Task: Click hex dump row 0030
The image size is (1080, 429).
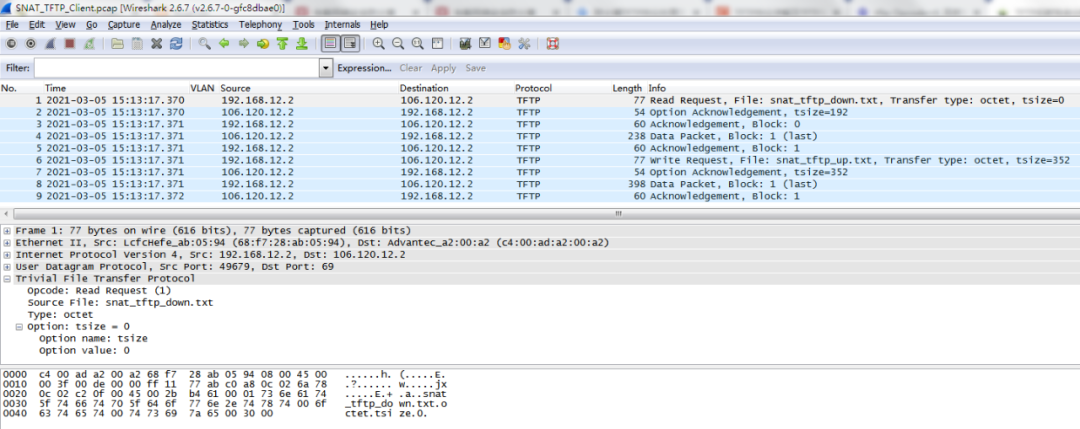Action: point(225,403)
